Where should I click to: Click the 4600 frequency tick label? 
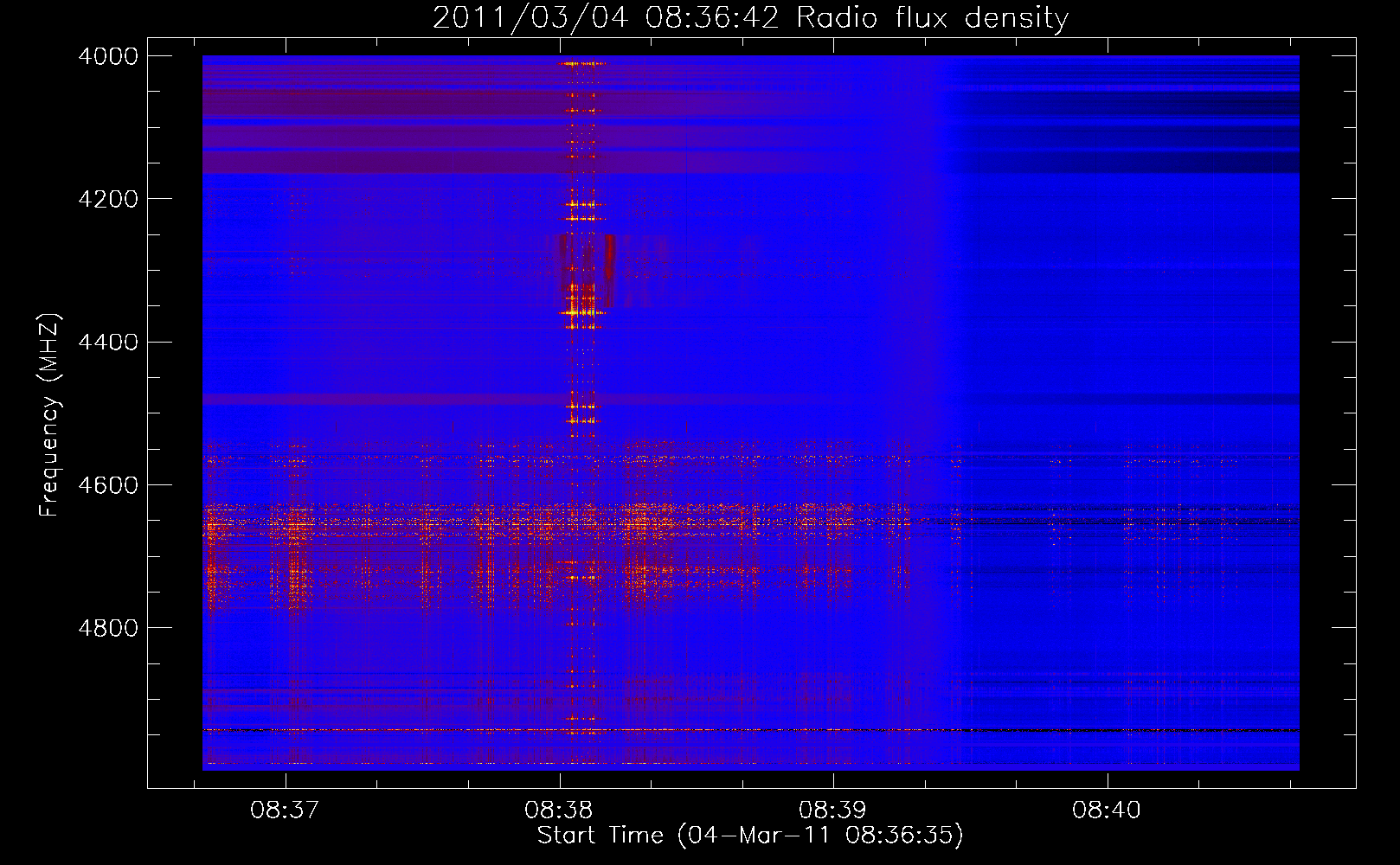[x=108, y=485]
